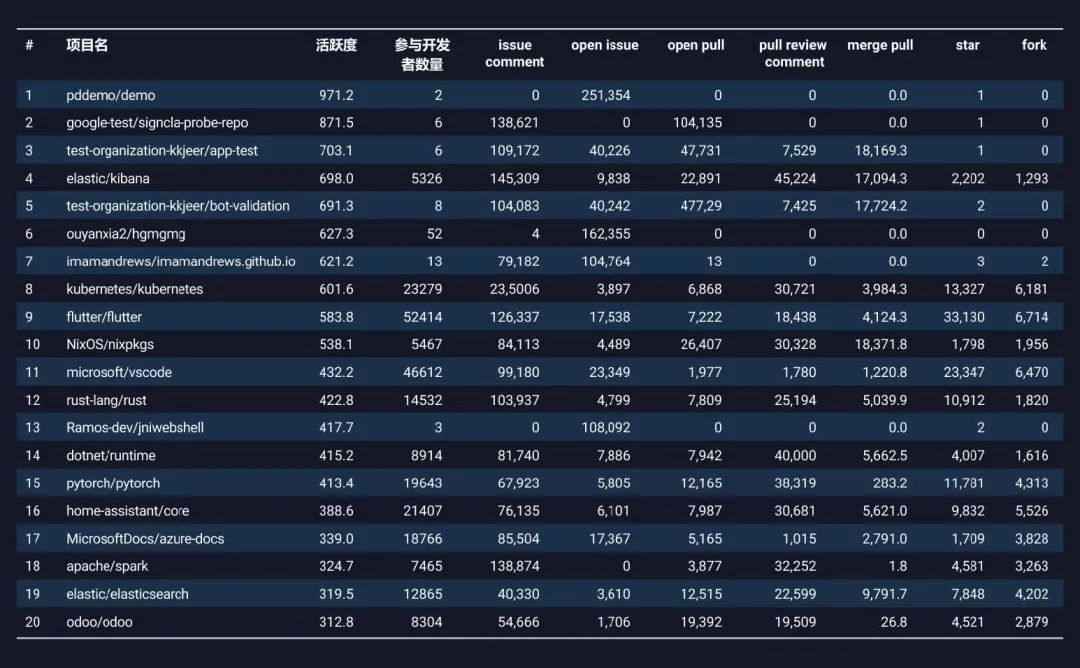The image size is (1080, 668).
Task: Select the pddemo/demo project in row 1
Action: [111, 95]
